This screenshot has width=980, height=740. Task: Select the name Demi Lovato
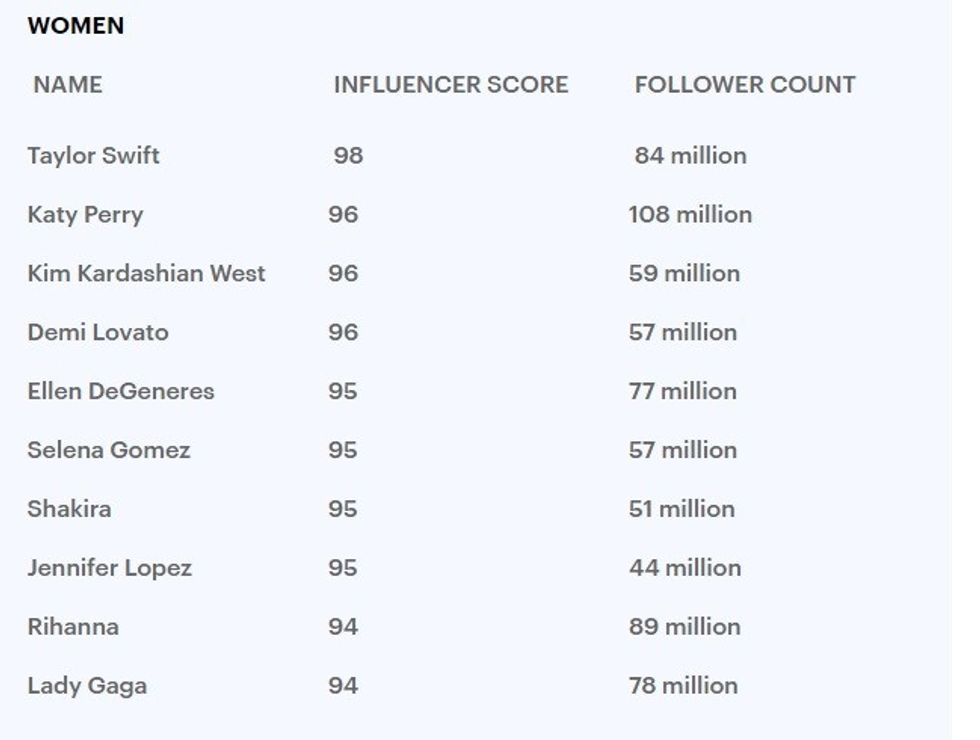tap(98, 332)
